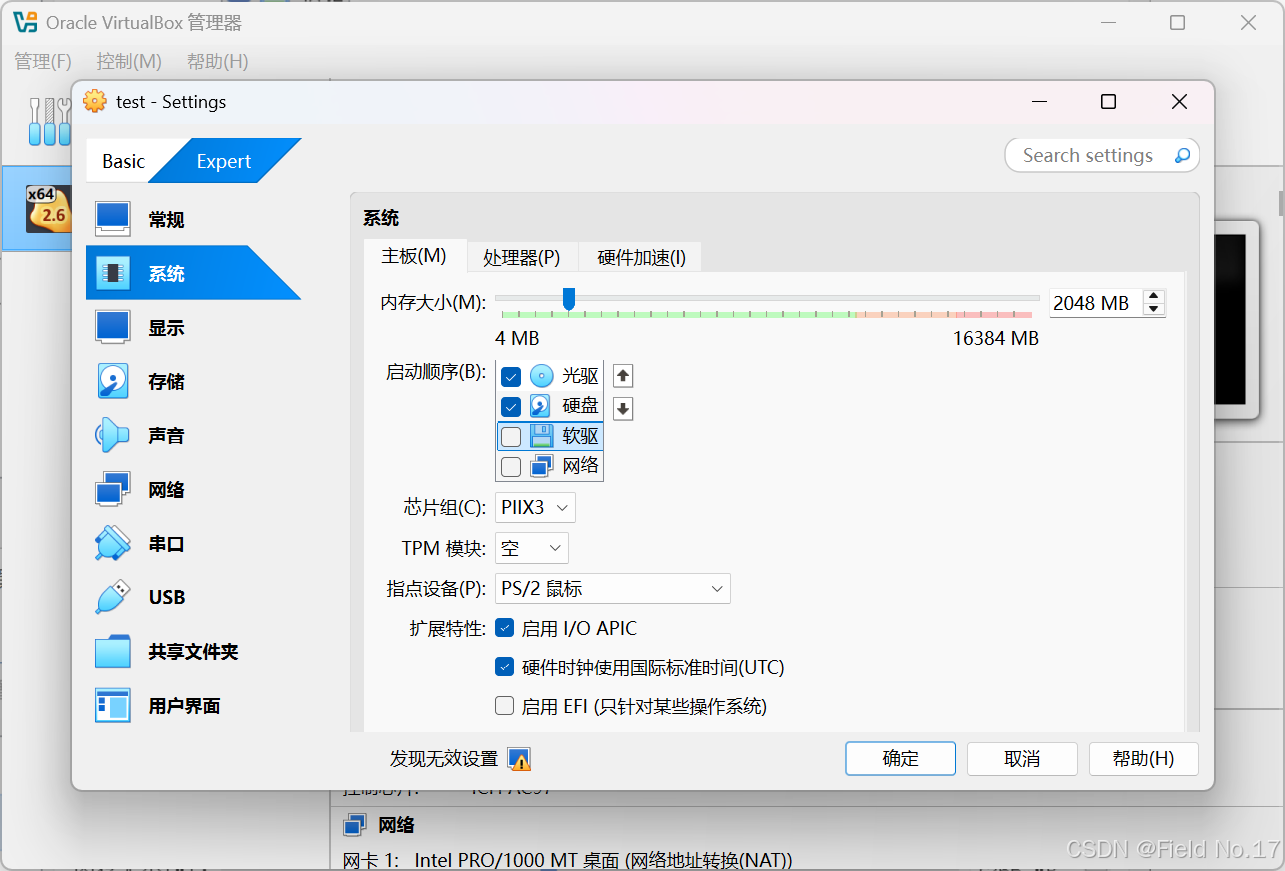The height and width of the screenshot is (871, 1285).
Task: Uncheck 光驱 in boot order
Action: pyautogui.click(x=511, y=377)
